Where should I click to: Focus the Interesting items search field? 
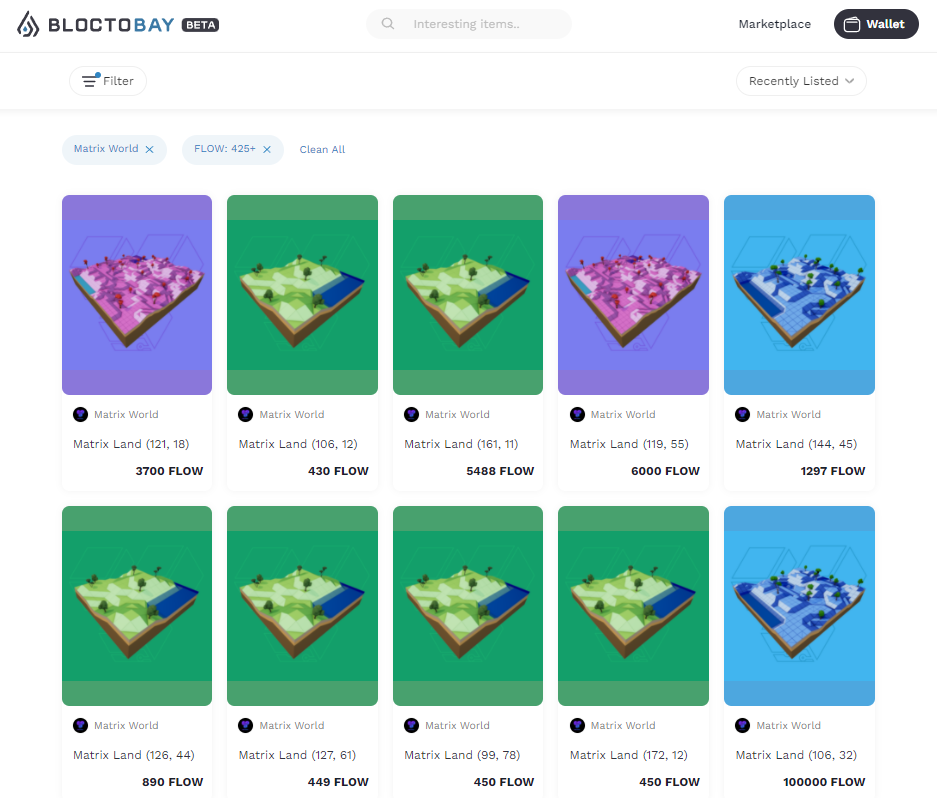click(468, 24)
